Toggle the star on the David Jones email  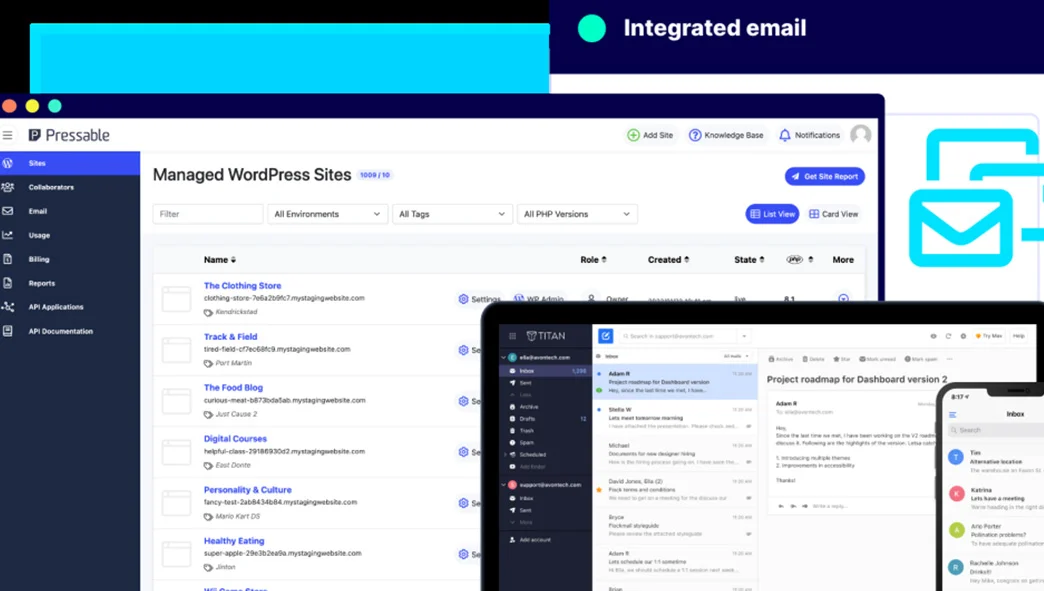point(599,490)
